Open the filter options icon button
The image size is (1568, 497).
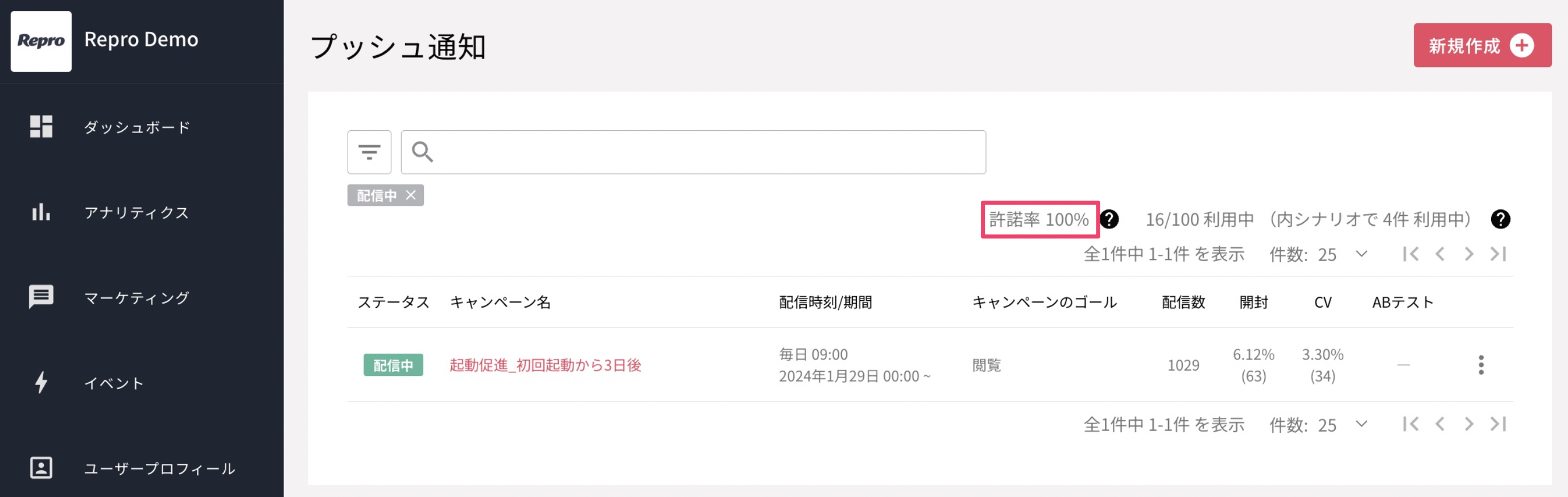coord(369,152)
